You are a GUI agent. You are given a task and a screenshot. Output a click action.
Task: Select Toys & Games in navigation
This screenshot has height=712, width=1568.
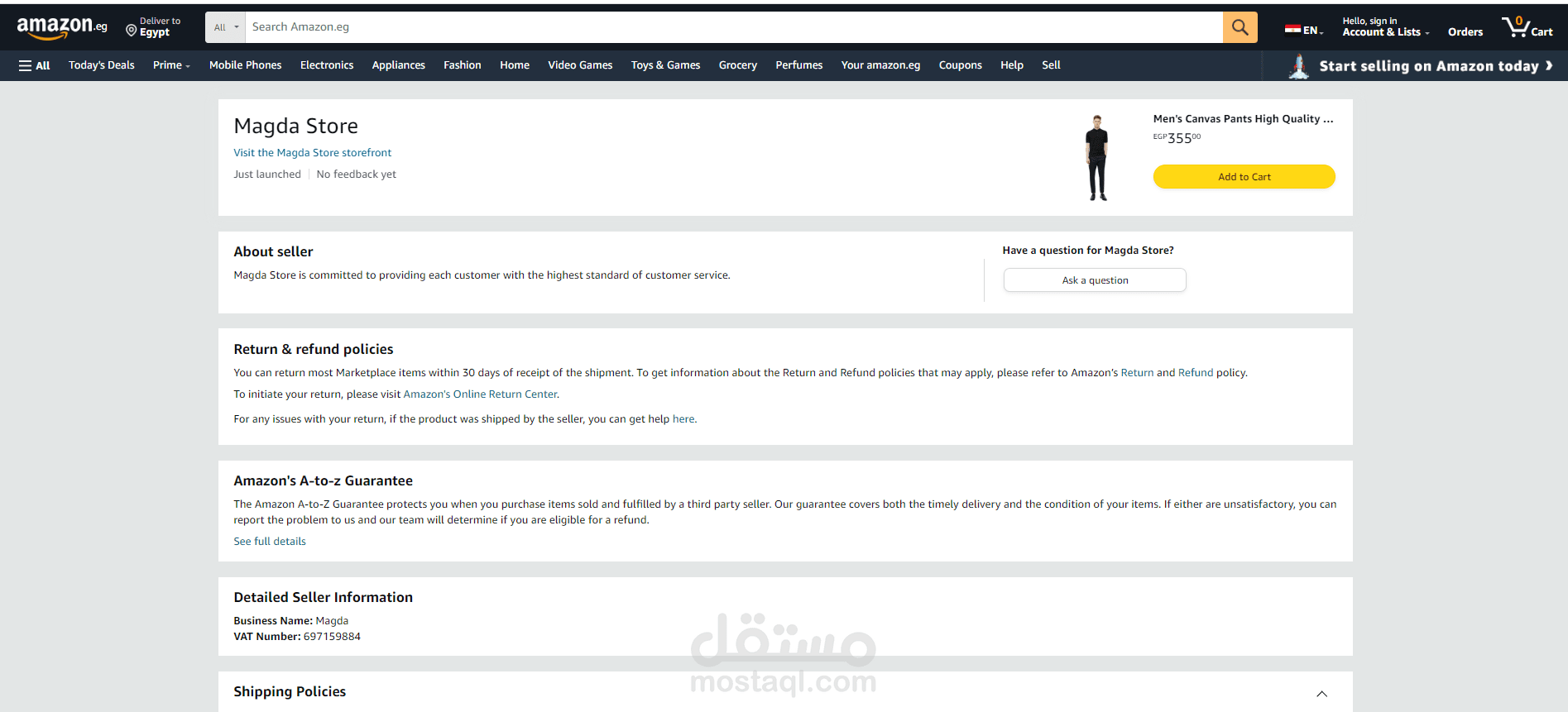click(x=666, y=65)
